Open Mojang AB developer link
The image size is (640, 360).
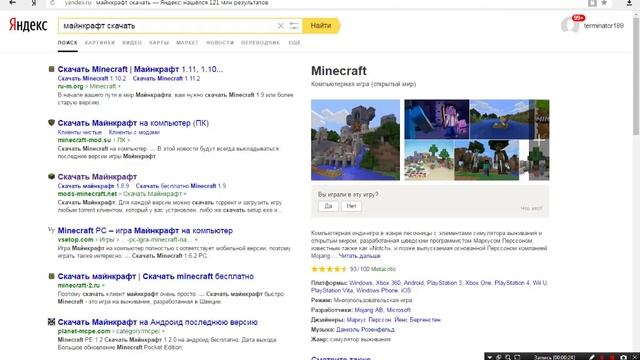pyautogui.click(x=369, y=310)
